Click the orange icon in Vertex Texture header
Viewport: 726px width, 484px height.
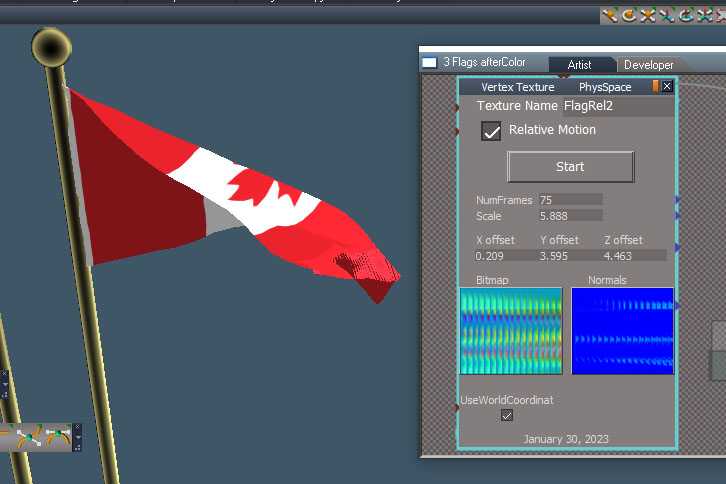[x=656, y=86]
